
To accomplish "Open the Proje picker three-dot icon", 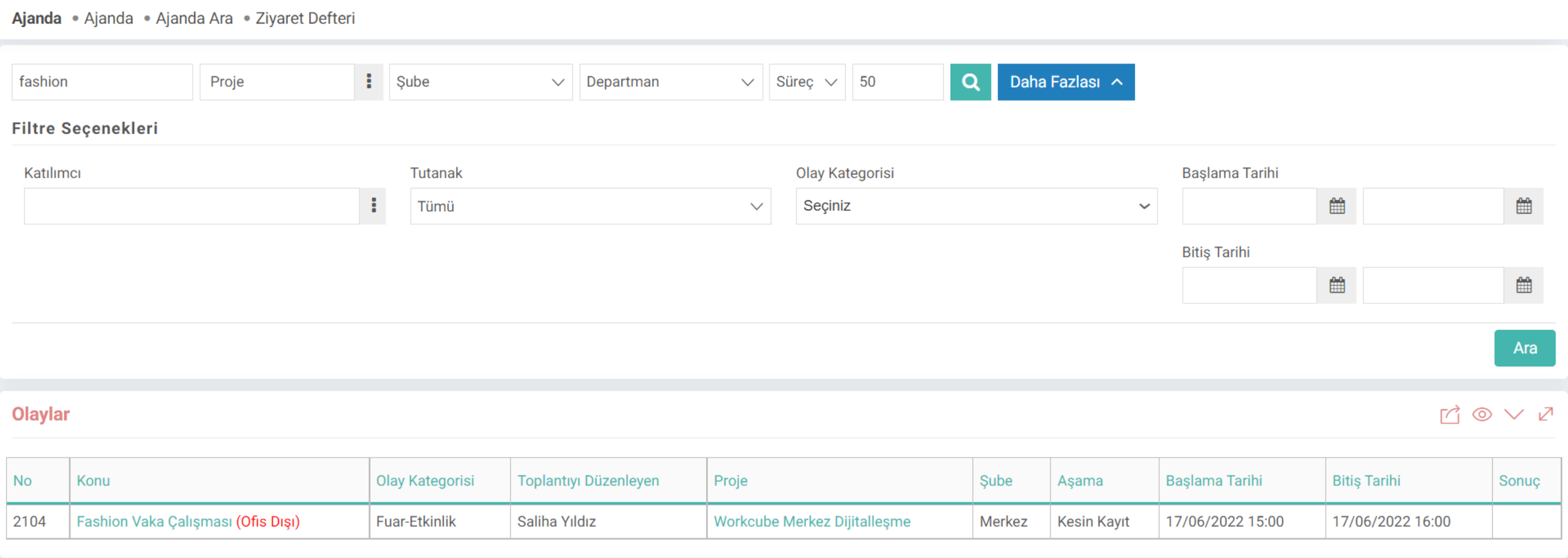I will (x=369, y=82).
